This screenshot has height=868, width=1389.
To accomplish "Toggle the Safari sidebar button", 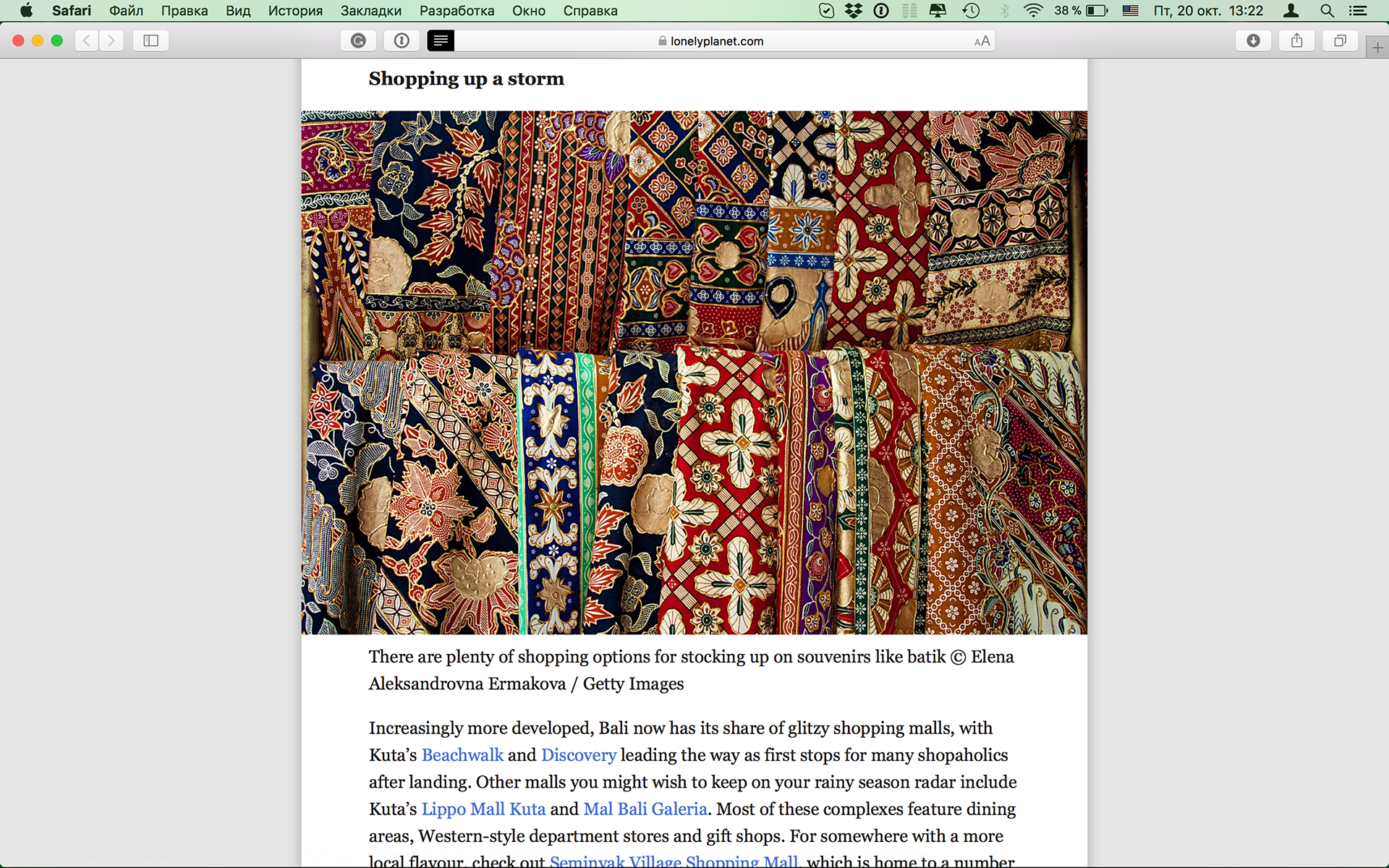I will (x=151, y=41).
